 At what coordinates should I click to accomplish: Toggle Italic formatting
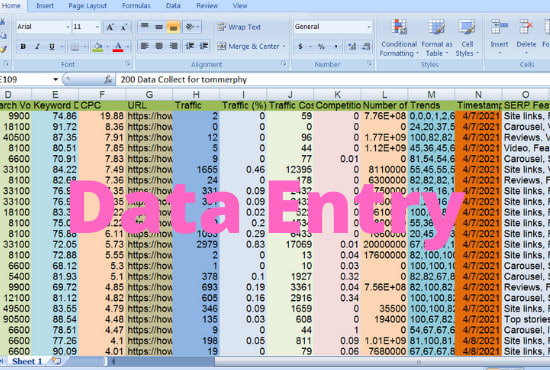tap(37, 46)
